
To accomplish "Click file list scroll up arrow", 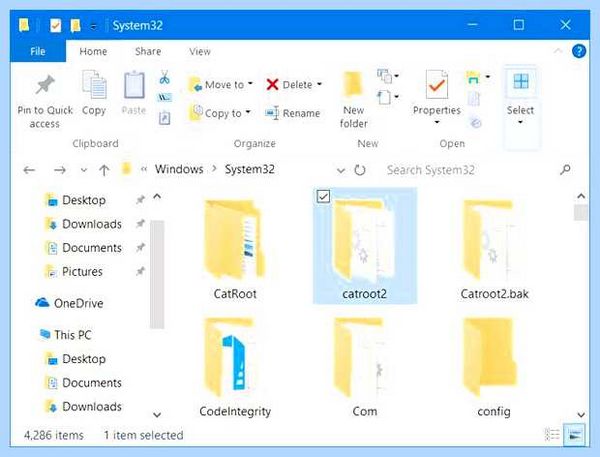I will click(x=581, y=196).
